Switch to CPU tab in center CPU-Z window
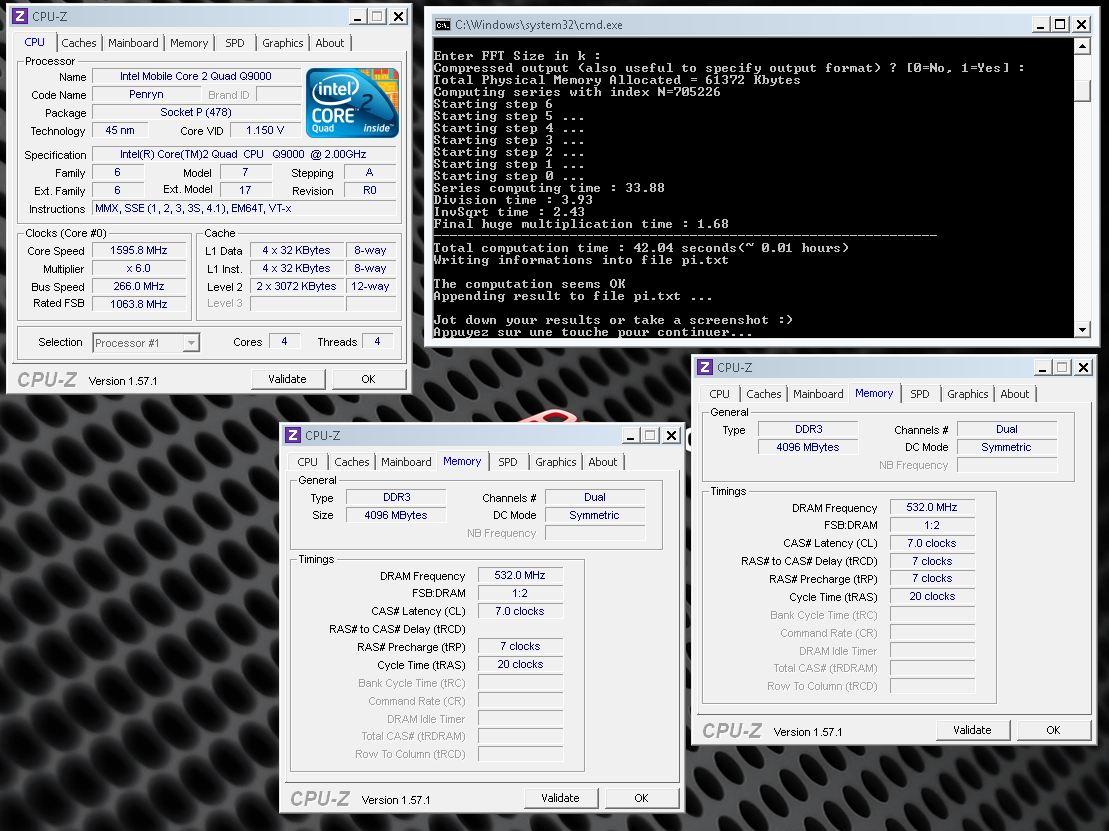The width and height of the screenshot is (1109, 831). pyautogui.click(x=307, y=462)
